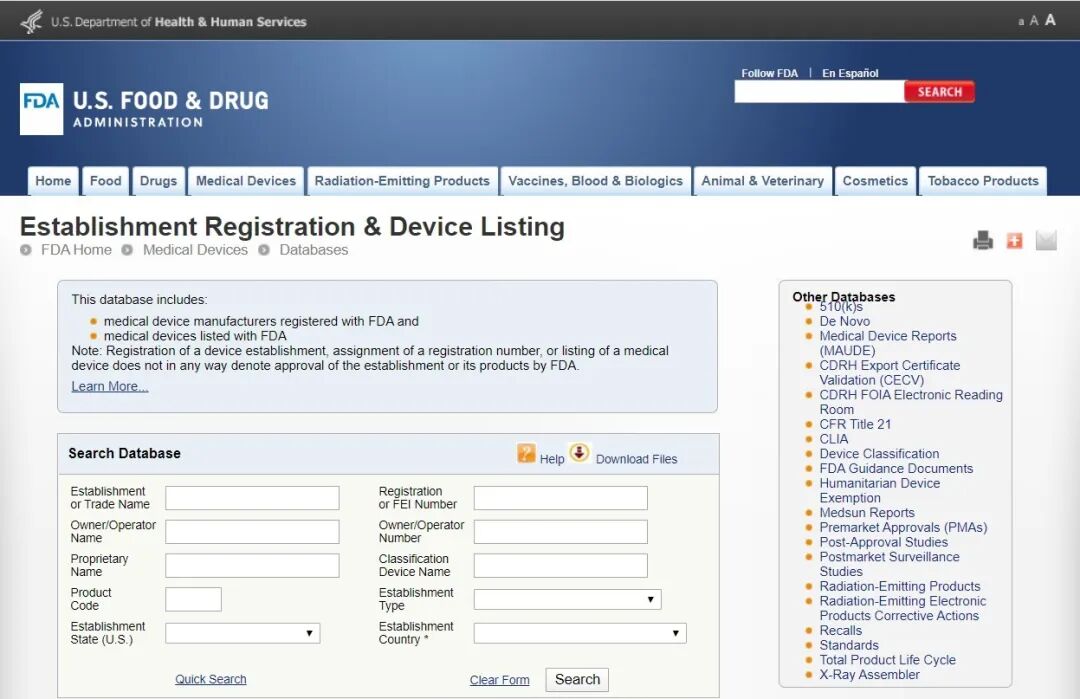1080x699 pixels.
Task: Click the Search button in the form
Action: point(577,679)
